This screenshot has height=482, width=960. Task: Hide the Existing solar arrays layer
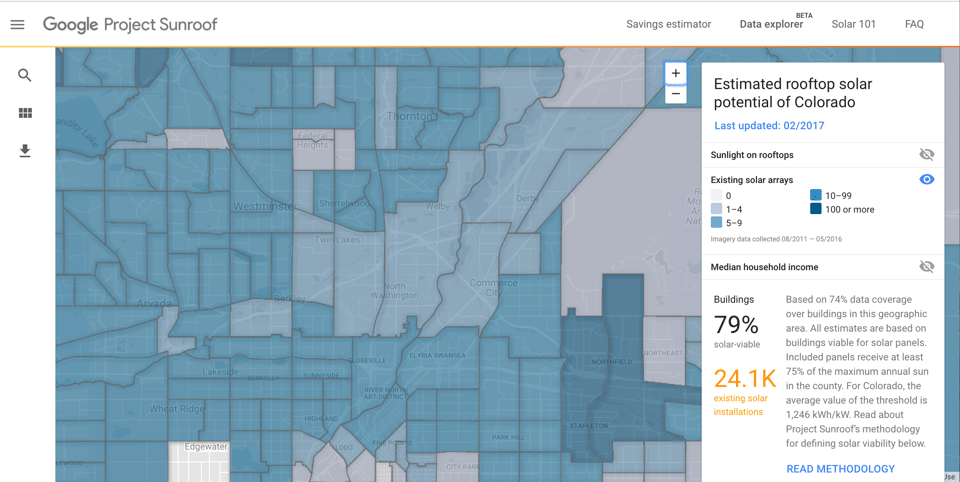pos(926,180)
